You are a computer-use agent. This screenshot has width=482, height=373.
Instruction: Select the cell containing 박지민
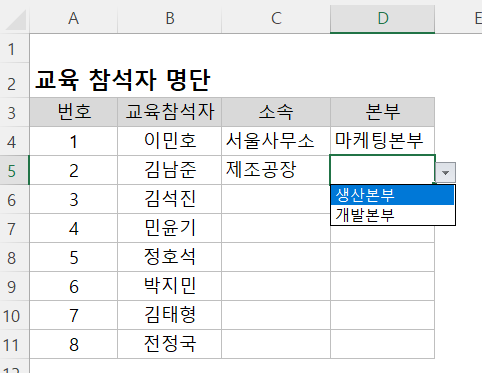(170, 286)
